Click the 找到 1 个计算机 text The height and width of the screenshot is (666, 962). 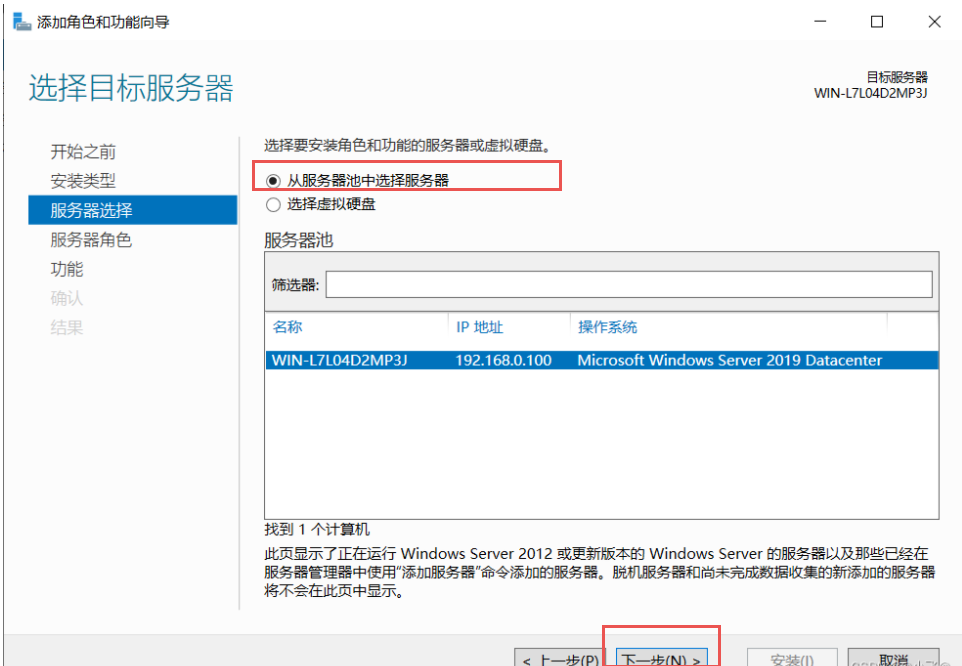317,529
